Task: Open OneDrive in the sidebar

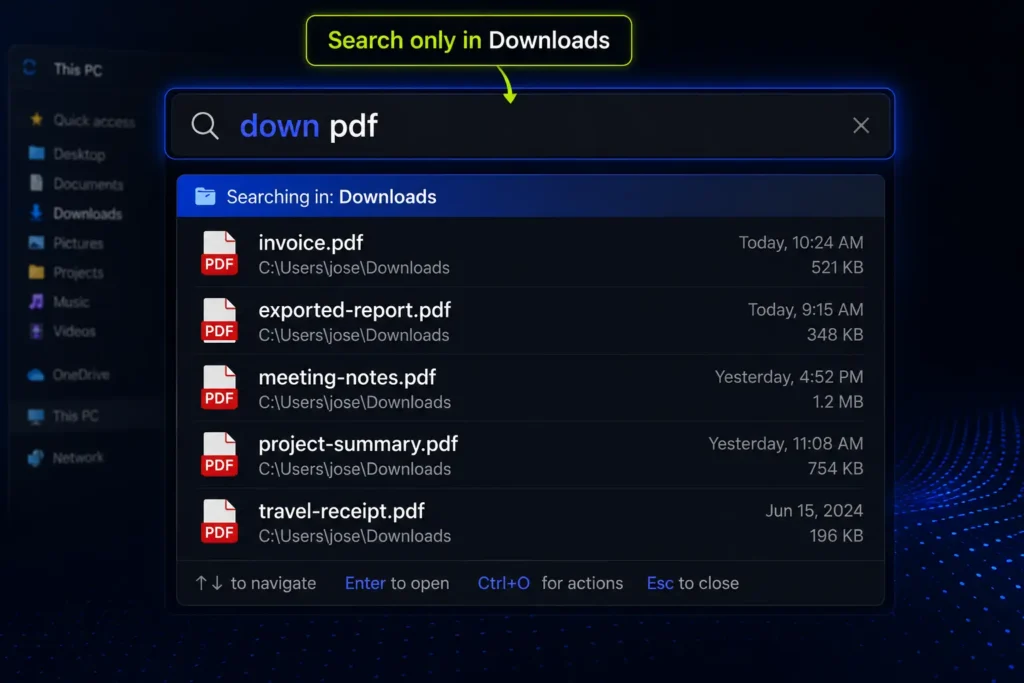Action: [x=80, y=375]
